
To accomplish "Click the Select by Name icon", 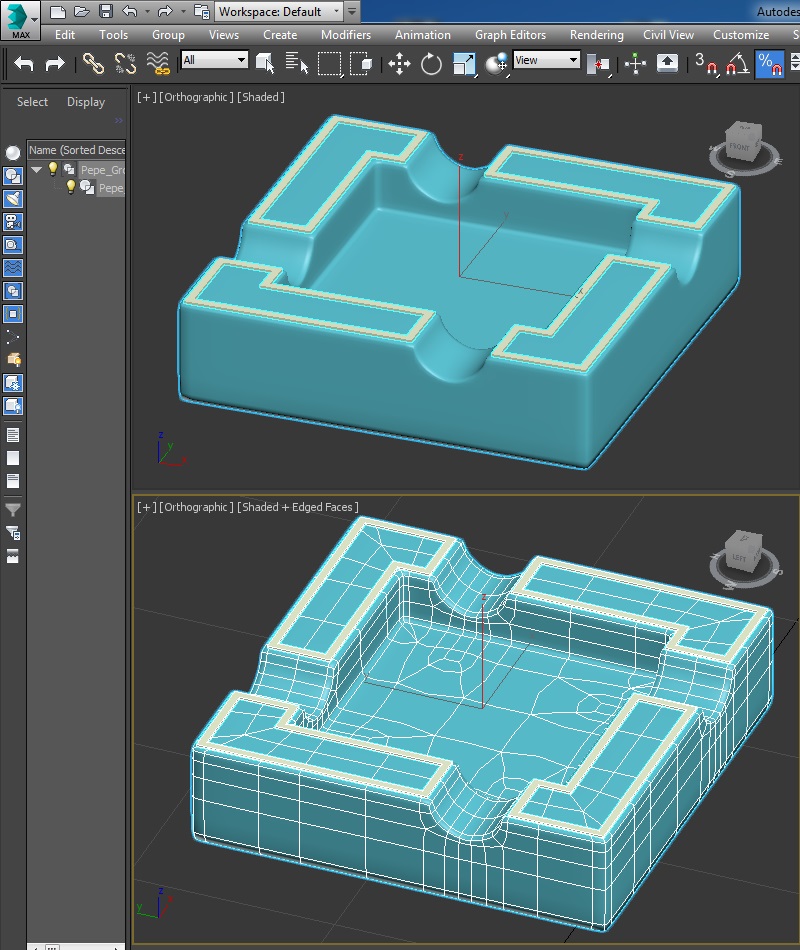I will click(297, 63).
